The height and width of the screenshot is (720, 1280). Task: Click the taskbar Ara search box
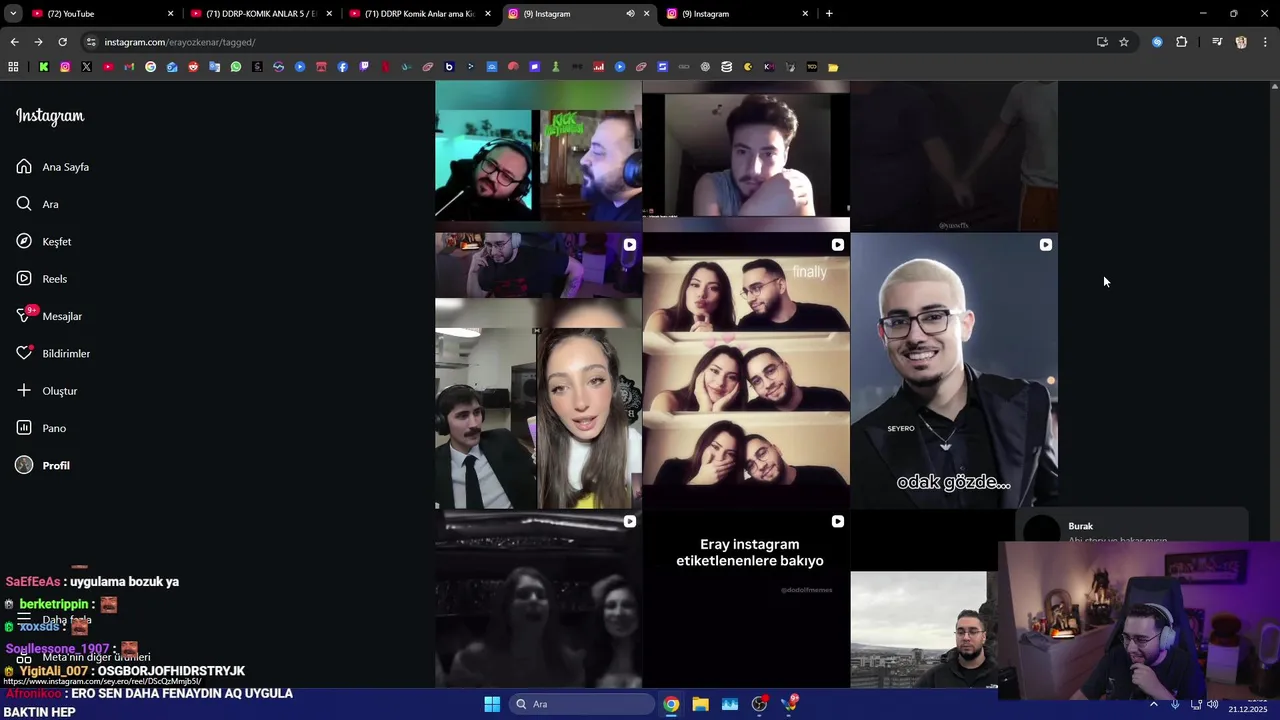[x=582, y=704]
